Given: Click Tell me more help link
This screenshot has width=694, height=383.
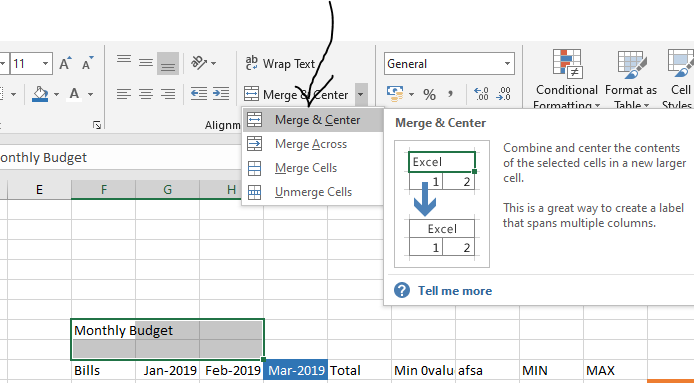Looking at the screenshot, I should 455,291.
